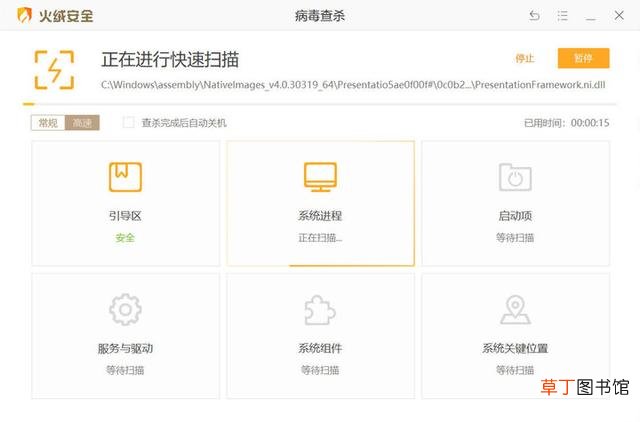Minimize the virus scan window
This screenshot has width=640, height=422.
pyautogui.click(x=590, y=18)
